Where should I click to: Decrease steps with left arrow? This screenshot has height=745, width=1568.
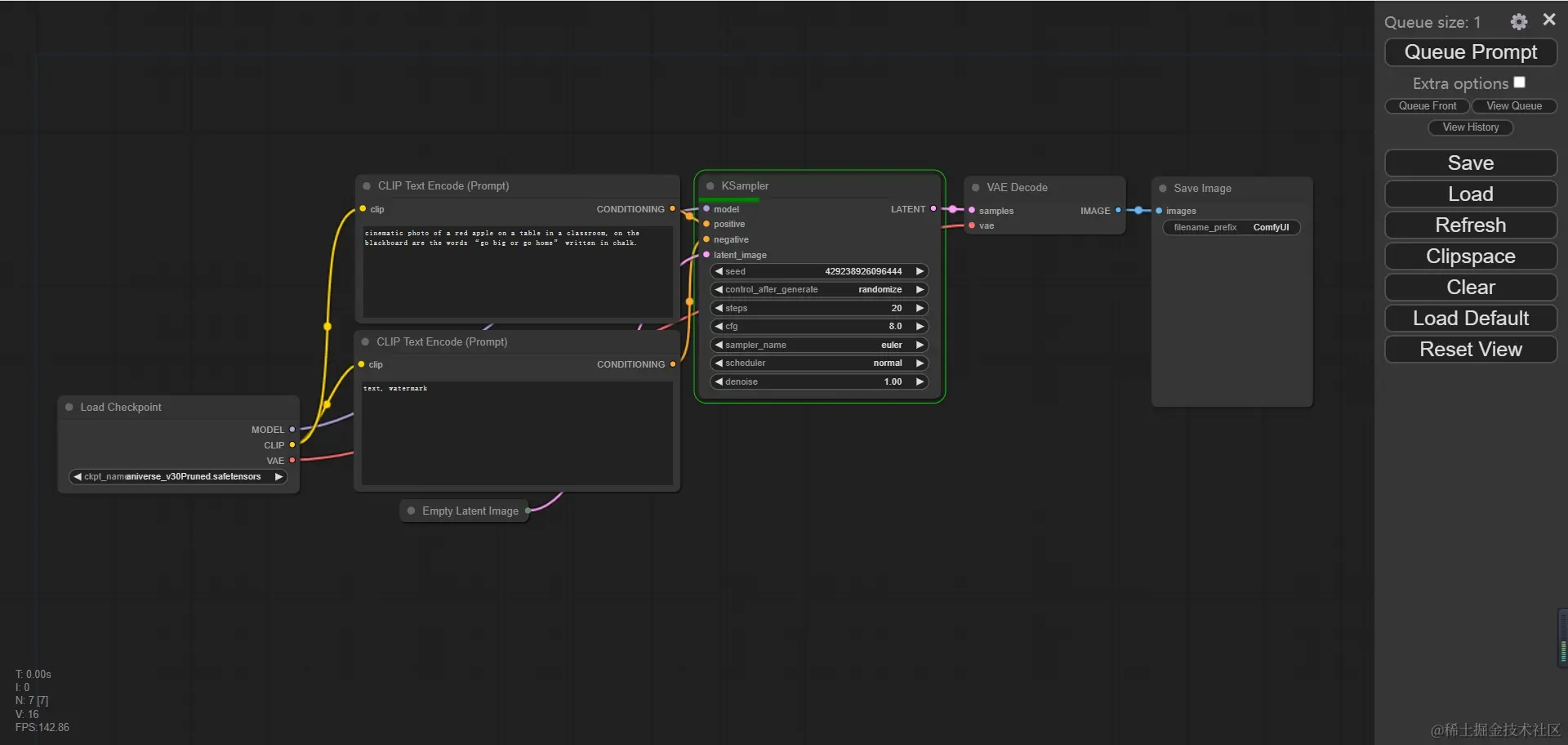pyautogui.click(x=719, y=308)
